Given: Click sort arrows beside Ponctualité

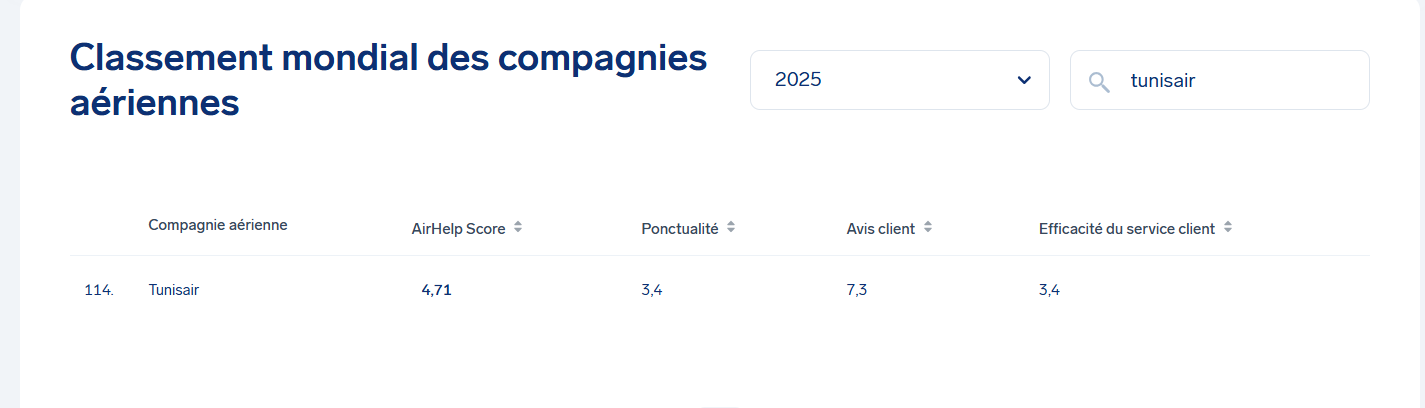Looking at the screenshot, I should 731,228.
